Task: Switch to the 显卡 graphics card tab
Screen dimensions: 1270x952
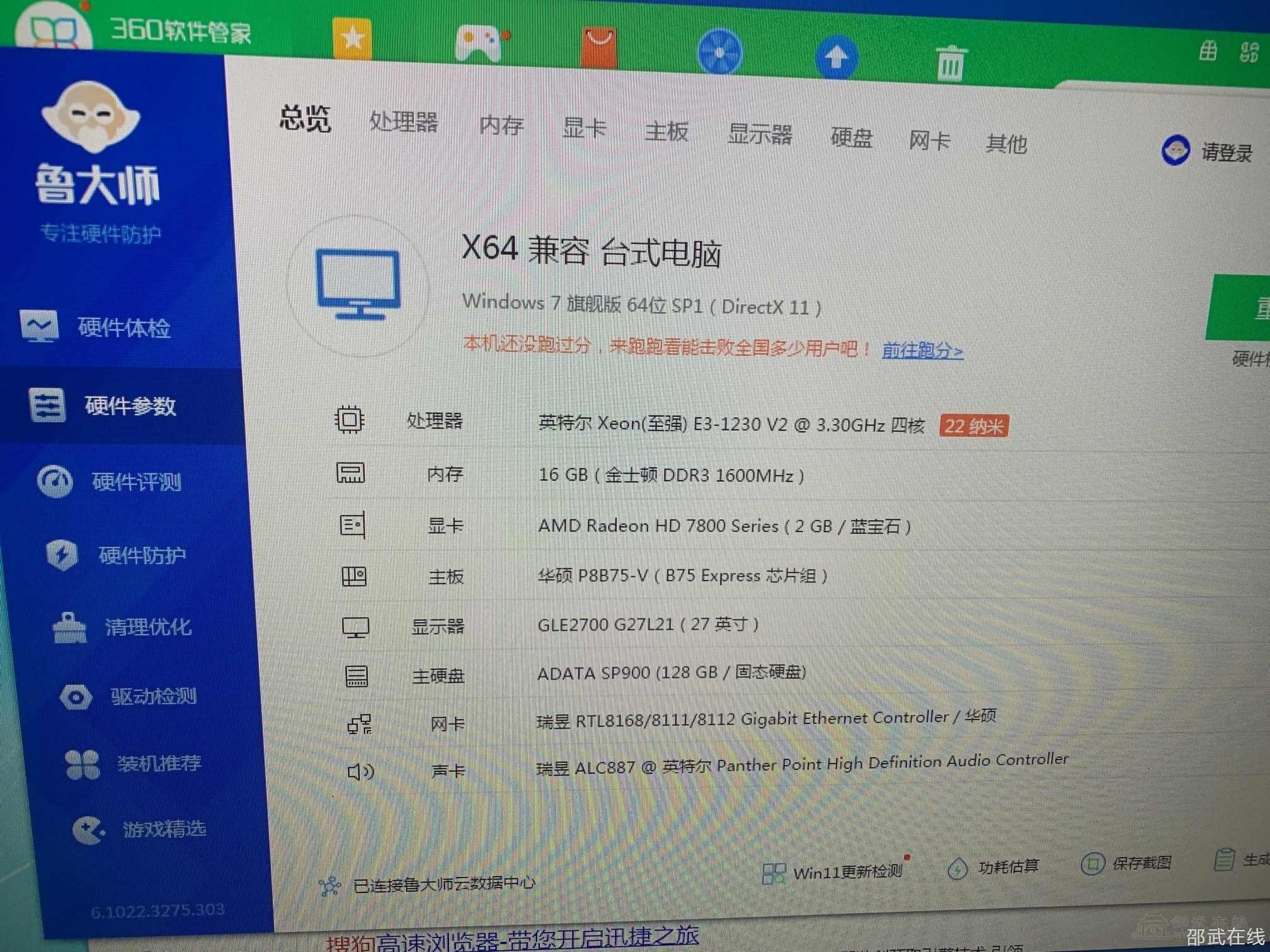Action: (x=584, y=128)
